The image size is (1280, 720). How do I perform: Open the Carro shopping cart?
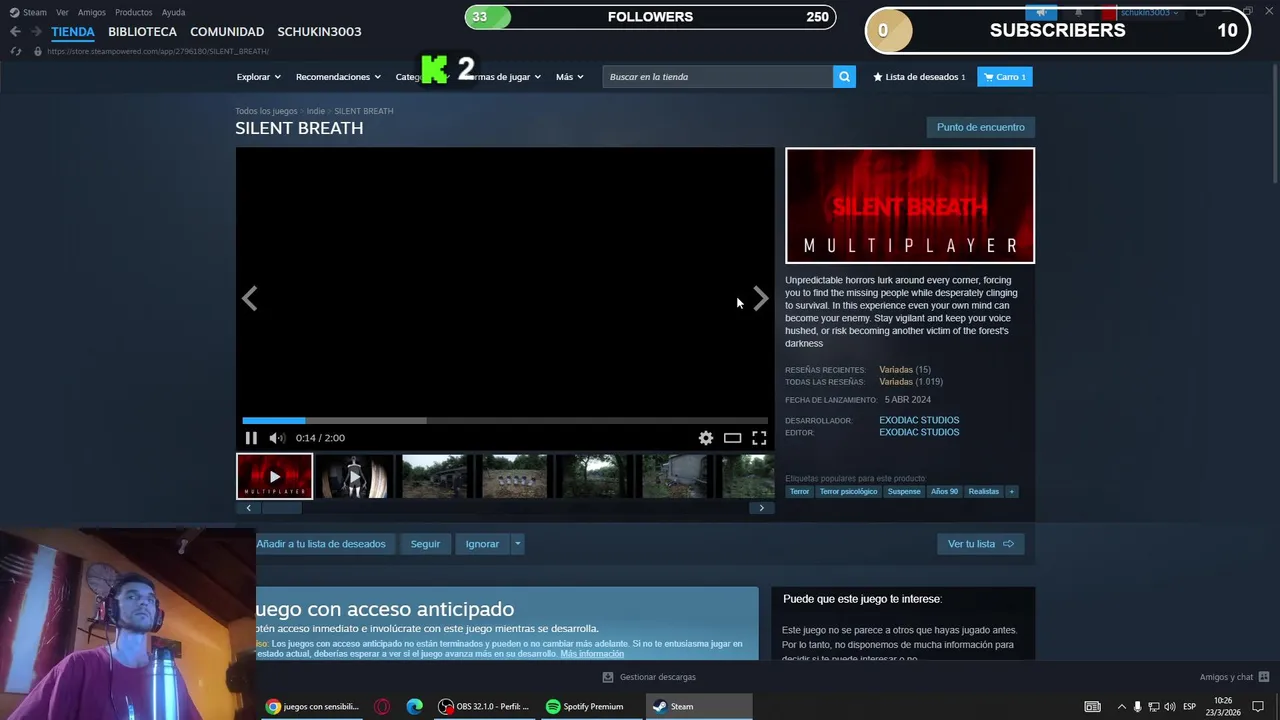pyautogui.click(x=1004, y=77)
